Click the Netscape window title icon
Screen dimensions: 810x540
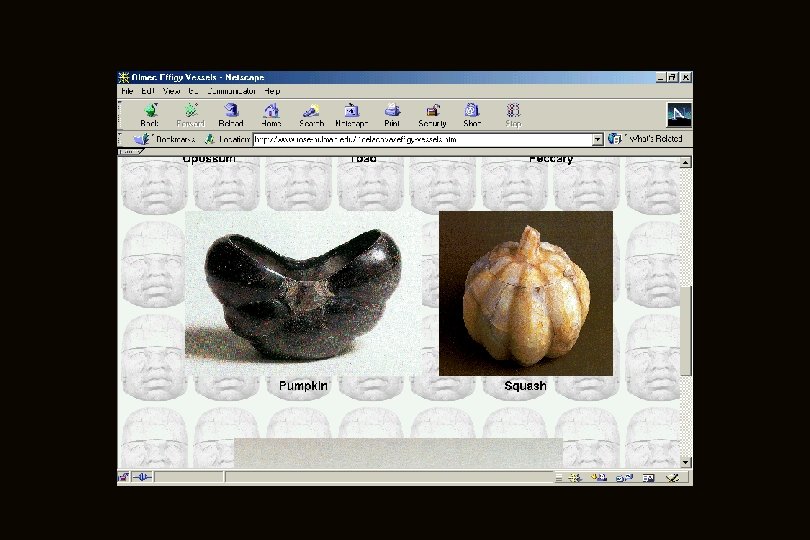coord(123,77)
